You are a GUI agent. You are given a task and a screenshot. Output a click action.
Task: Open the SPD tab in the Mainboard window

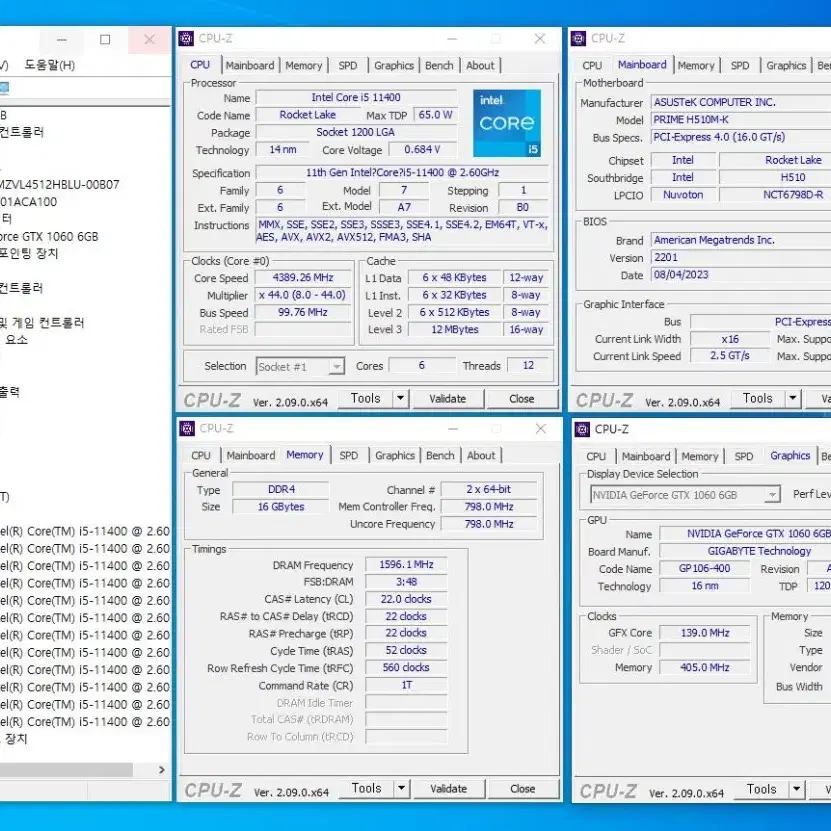740,66
